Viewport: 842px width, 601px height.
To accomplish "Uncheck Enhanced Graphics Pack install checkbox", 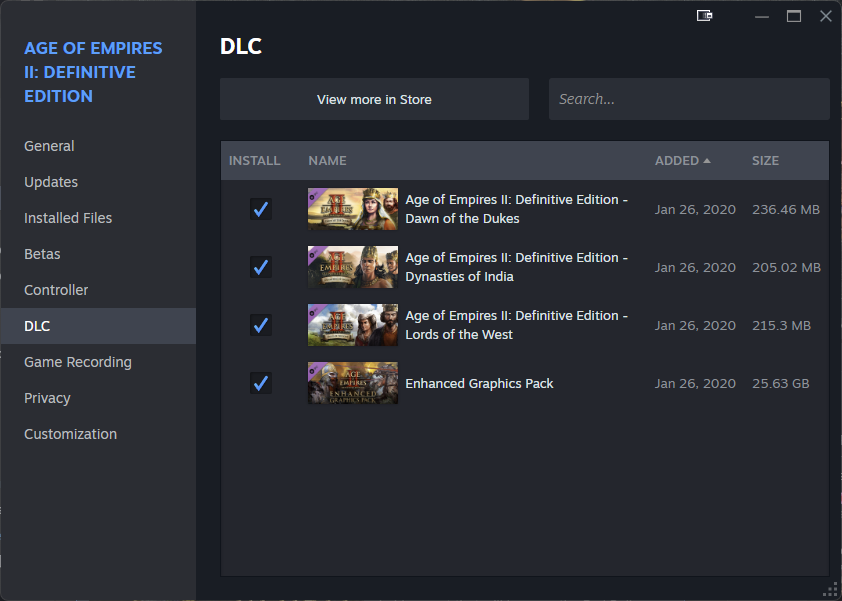I will (x=261, y=383).
